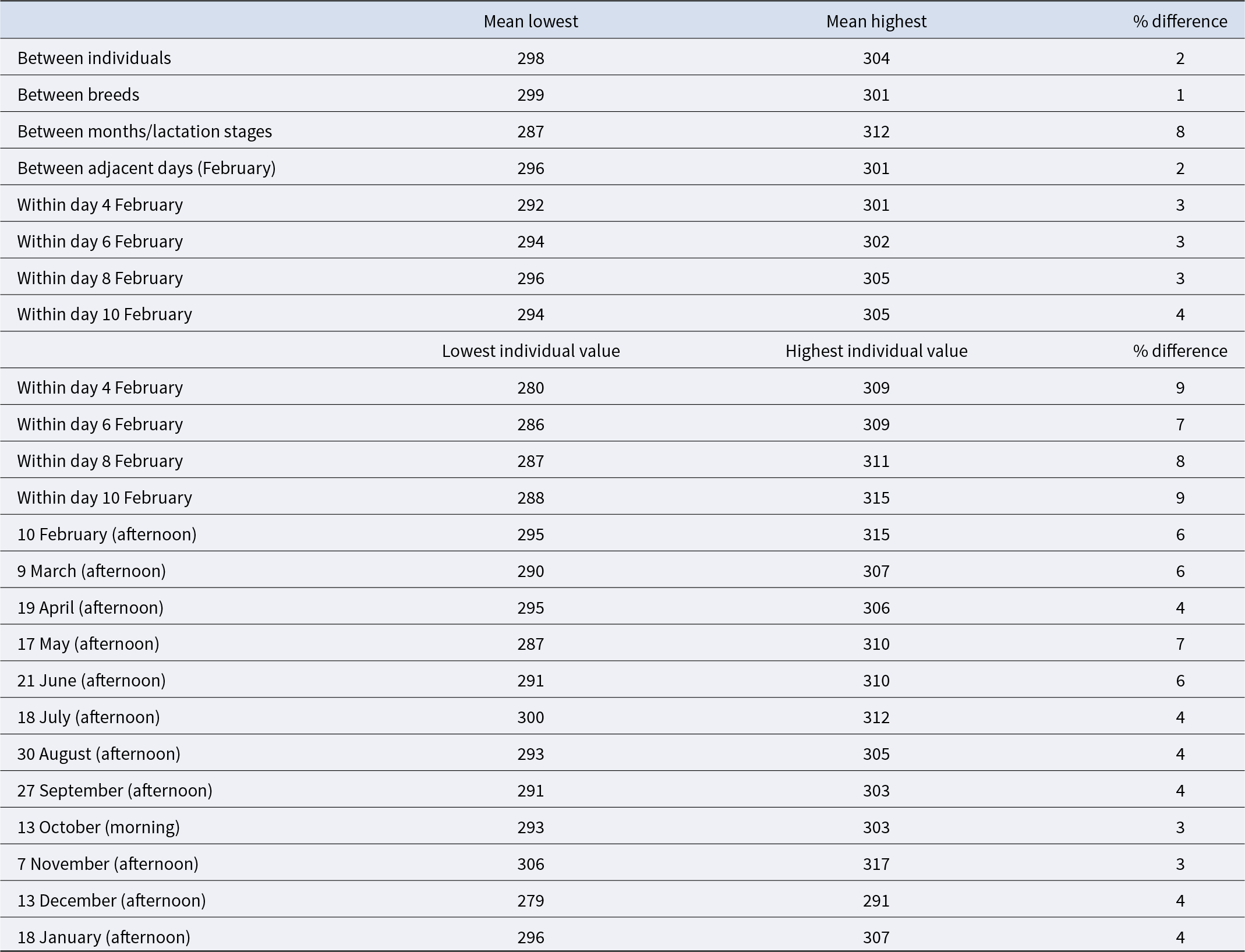Select the '18 July (afternoon)' row label
This screenshot has height=952, width=1245.
89,717
